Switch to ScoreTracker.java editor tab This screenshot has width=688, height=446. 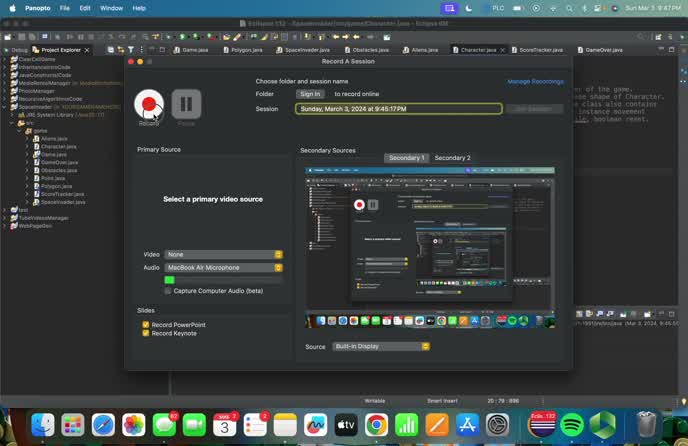click(537, 50)
